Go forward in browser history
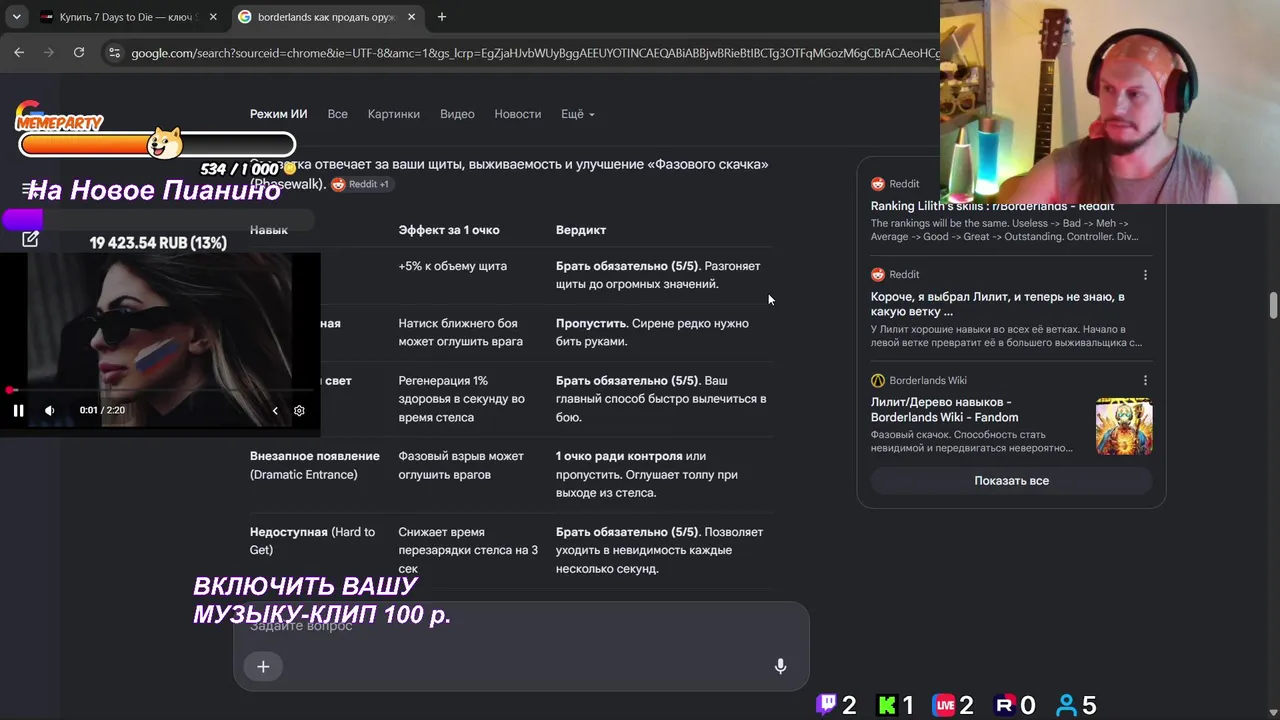 pyautogui.click(x=49, y=53)
